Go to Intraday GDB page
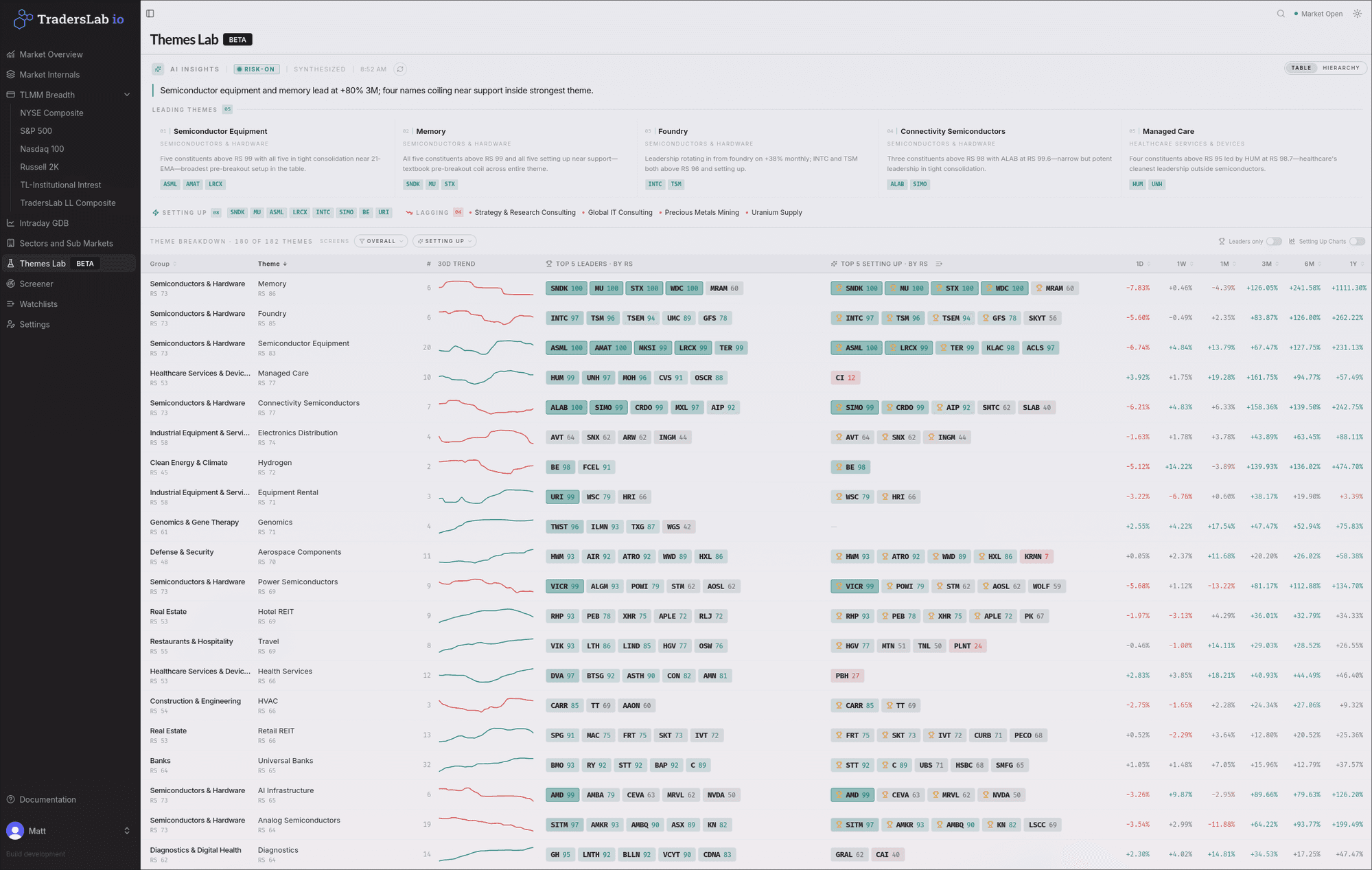 point(44,223)
